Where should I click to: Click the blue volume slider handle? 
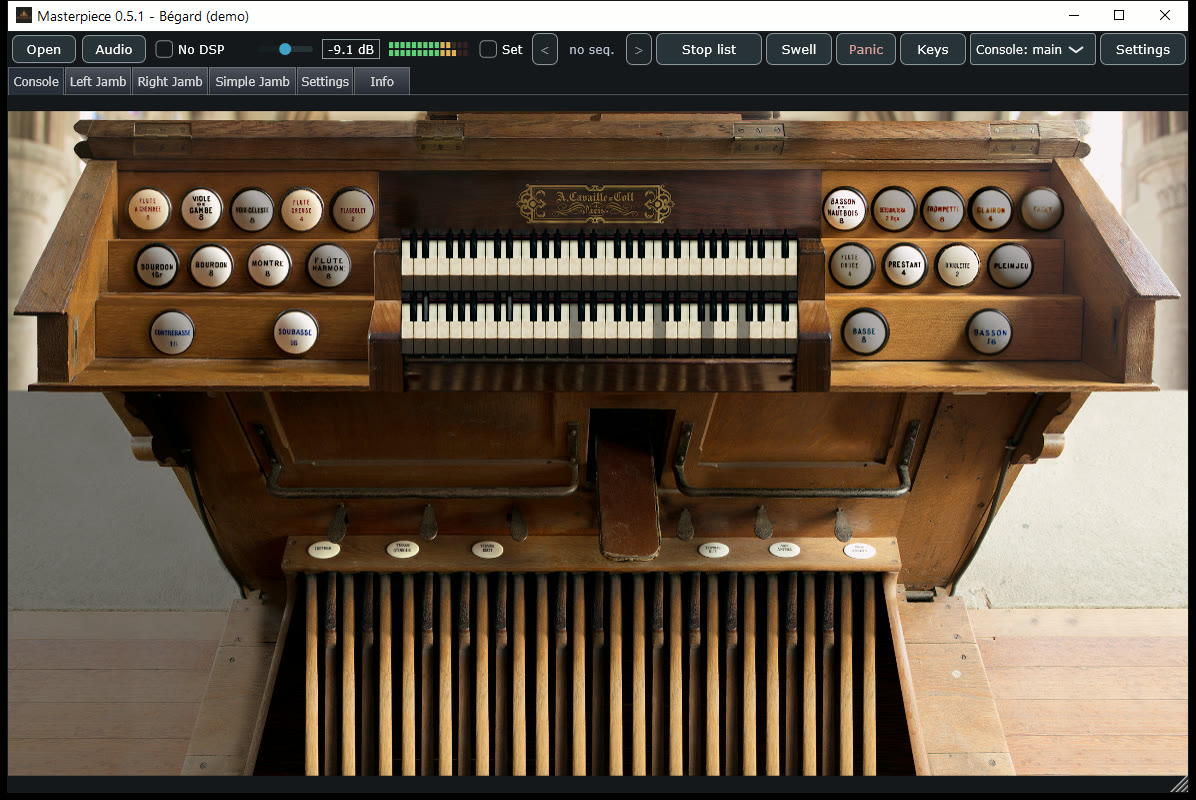pos(285,49)
